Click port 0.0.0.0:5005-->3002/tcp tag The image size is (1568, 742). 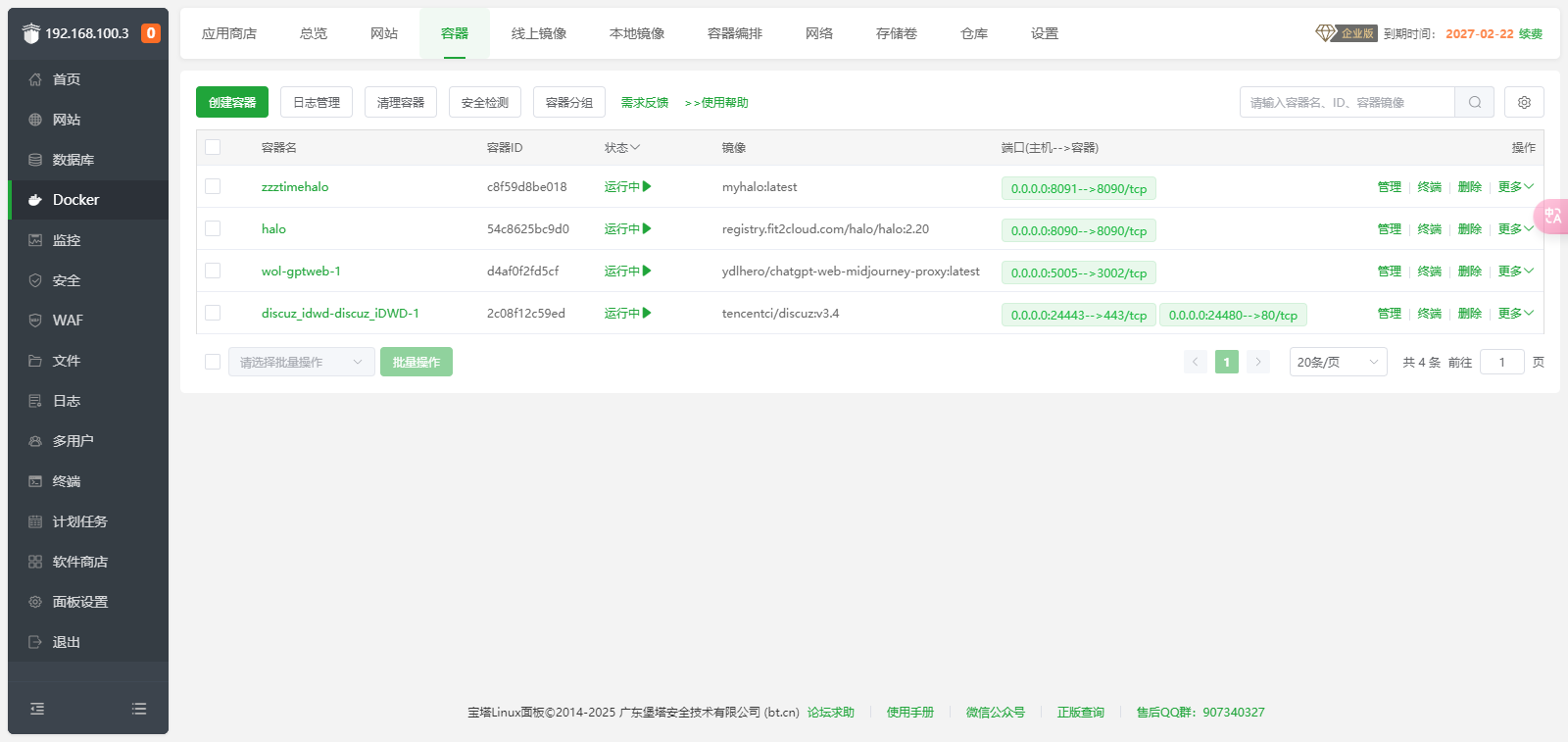tap(1078, 272)
